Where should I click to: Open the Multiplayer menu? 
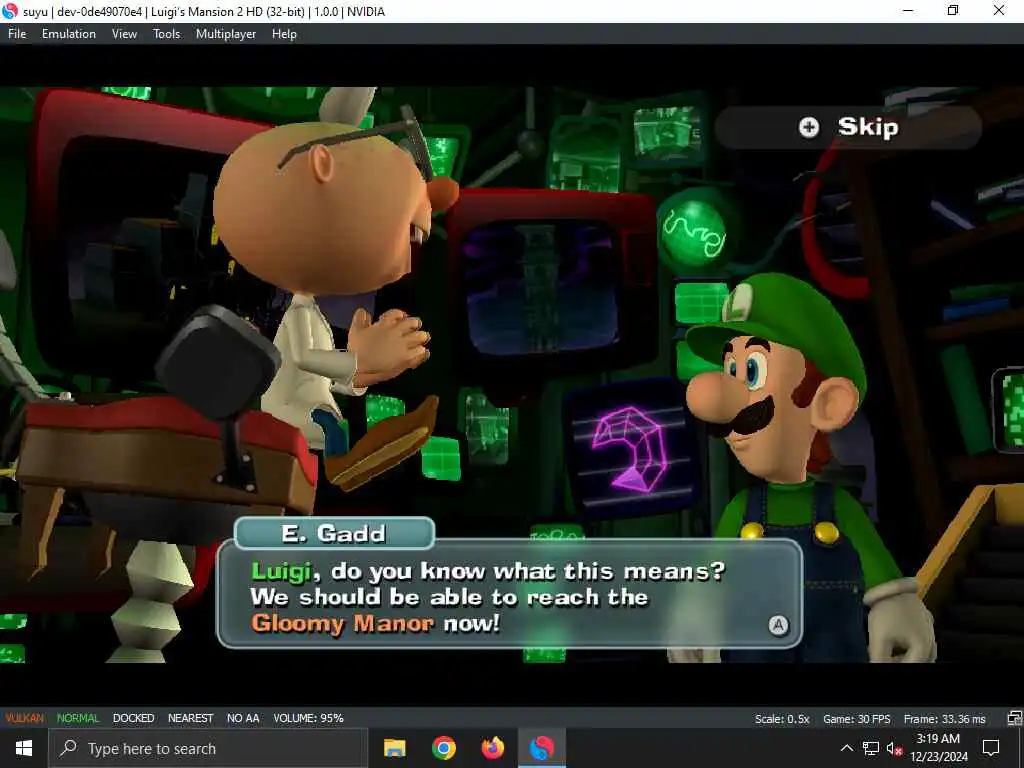[226, 34]
